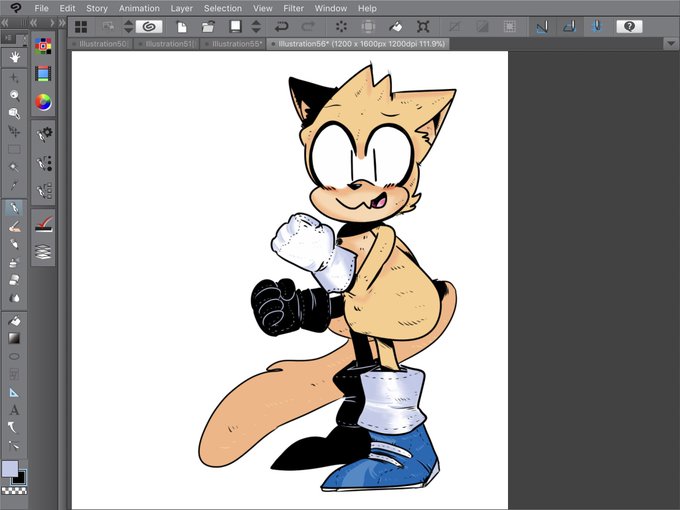The width and height of the screenshot is (680, 510).
Task: Select the Fill bucket tool
Action: tap(14, 321)
